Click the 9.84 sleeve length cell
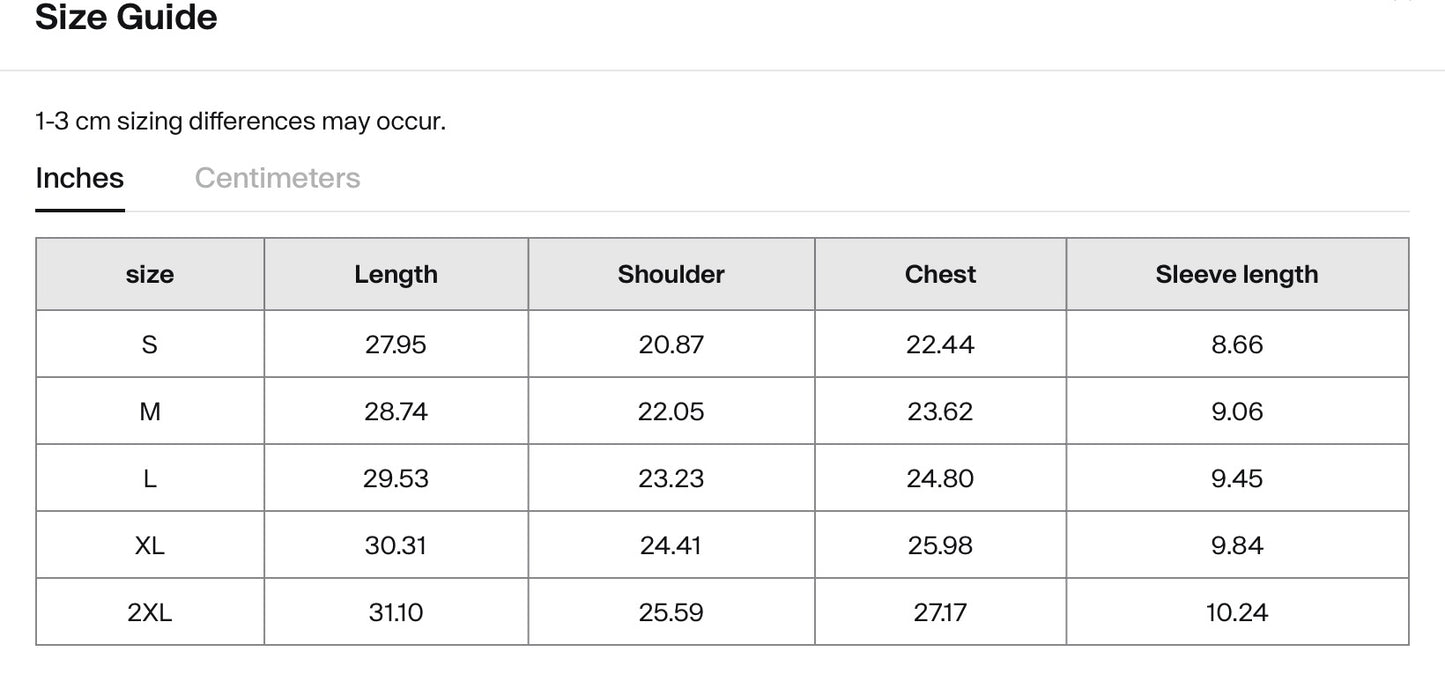Image resolution: width=1445 pixels, height=674 pixels. coord(1237,545)
